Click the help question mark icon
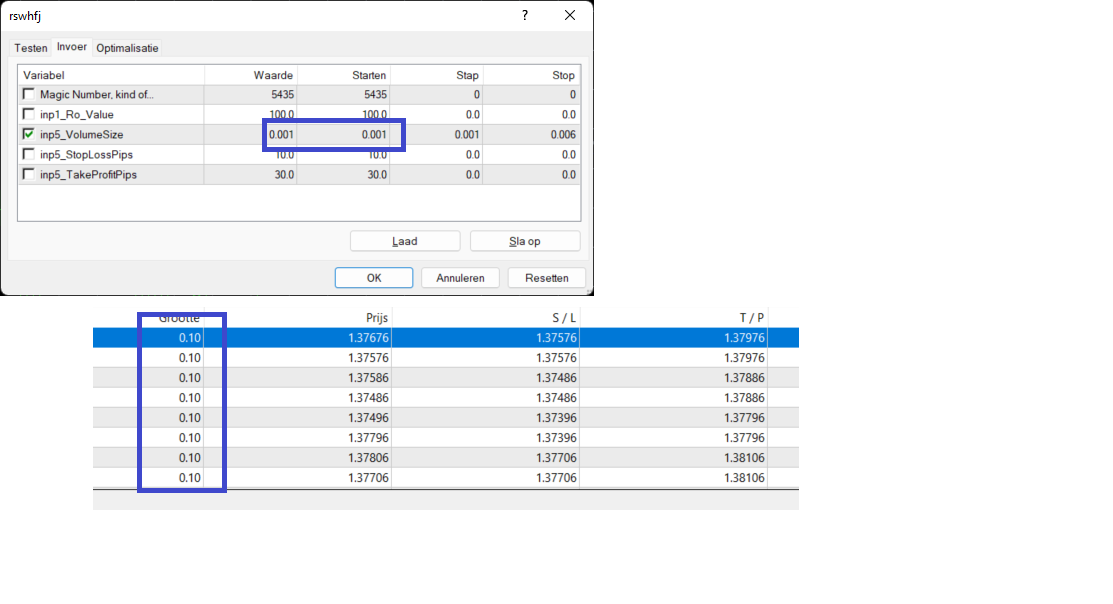The width and height of the screenshot is (1113, 604). click(x=525, y=16)
